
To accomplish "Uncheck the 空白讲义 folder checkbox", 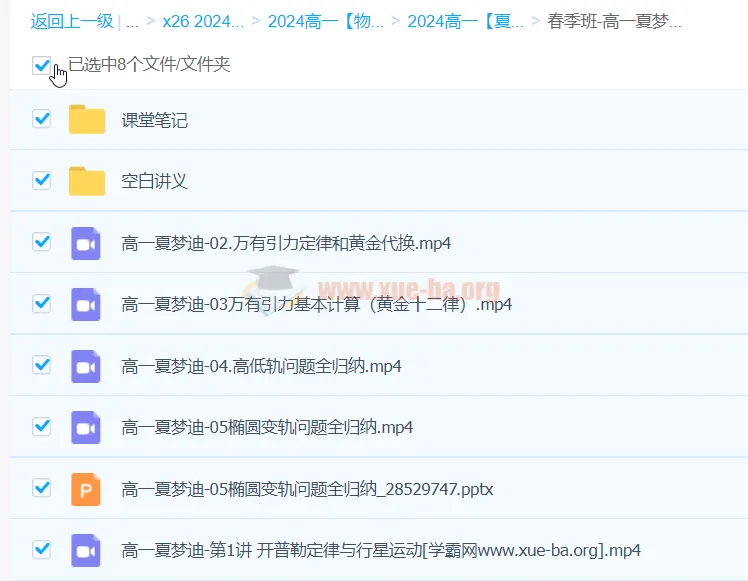I will [x=42, y=180].
